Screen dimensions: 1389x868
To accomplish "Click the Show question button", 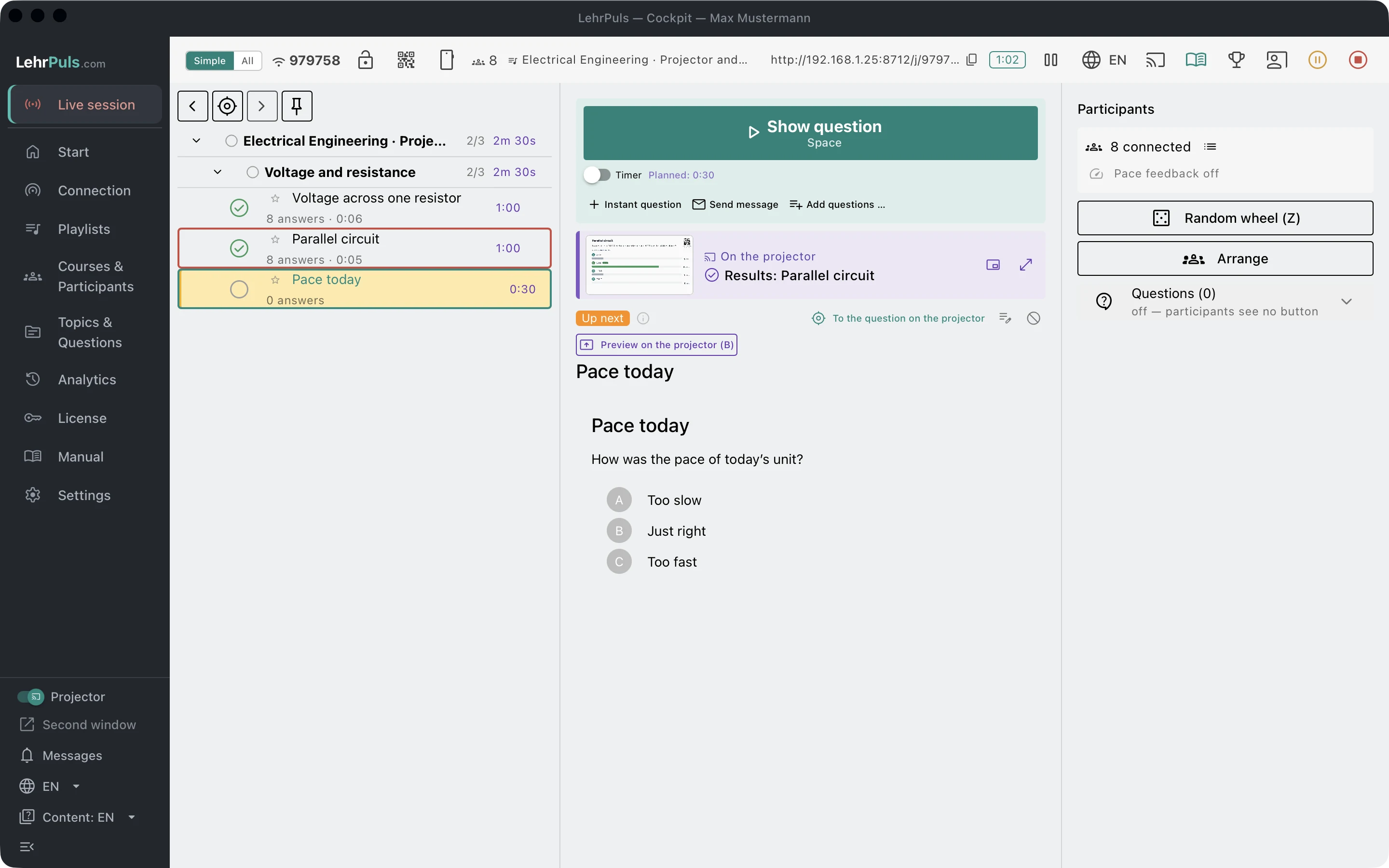I will pyautogui.click(x=810, y=133).
